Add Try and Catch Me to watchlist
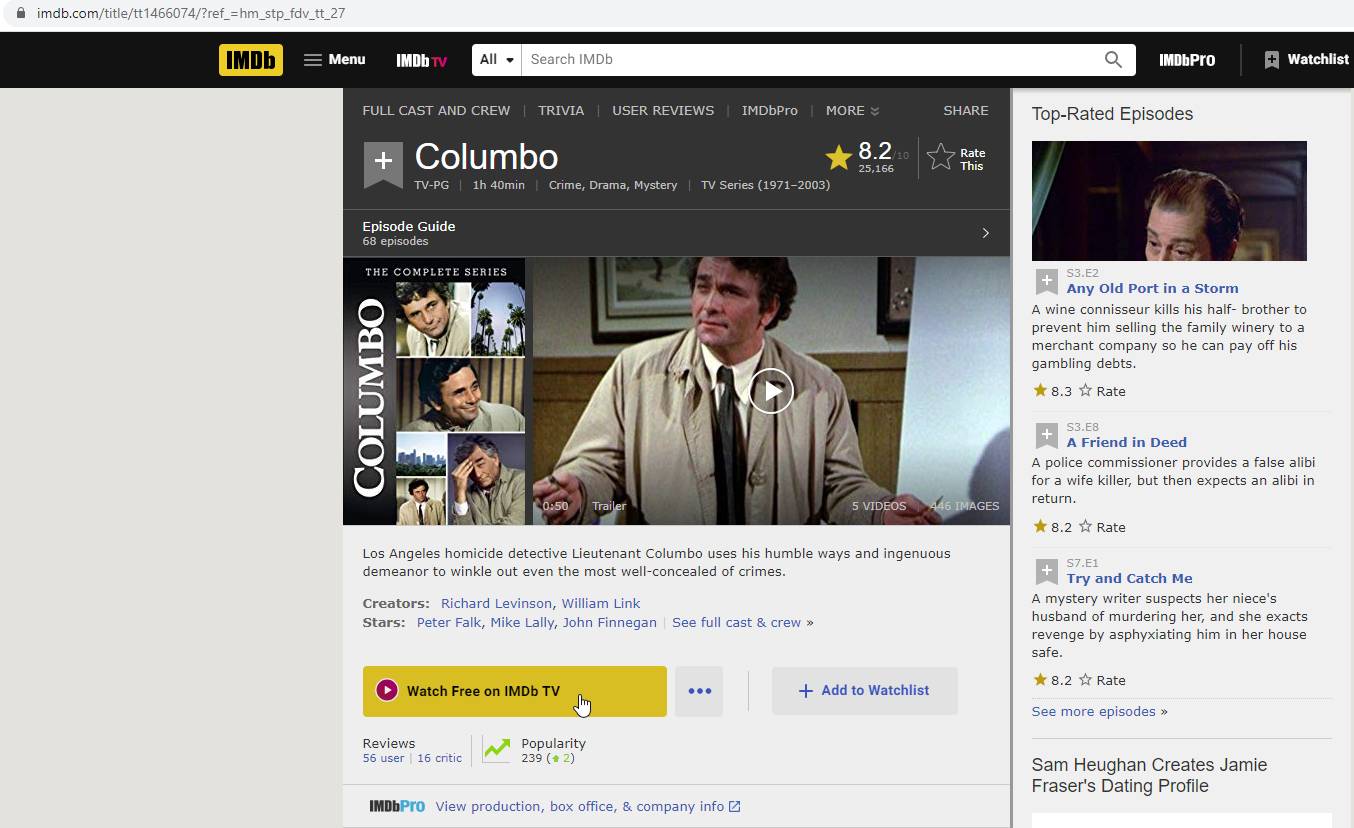Image resolution: width=1354 pixels, height=828 pixels. 1046,571
